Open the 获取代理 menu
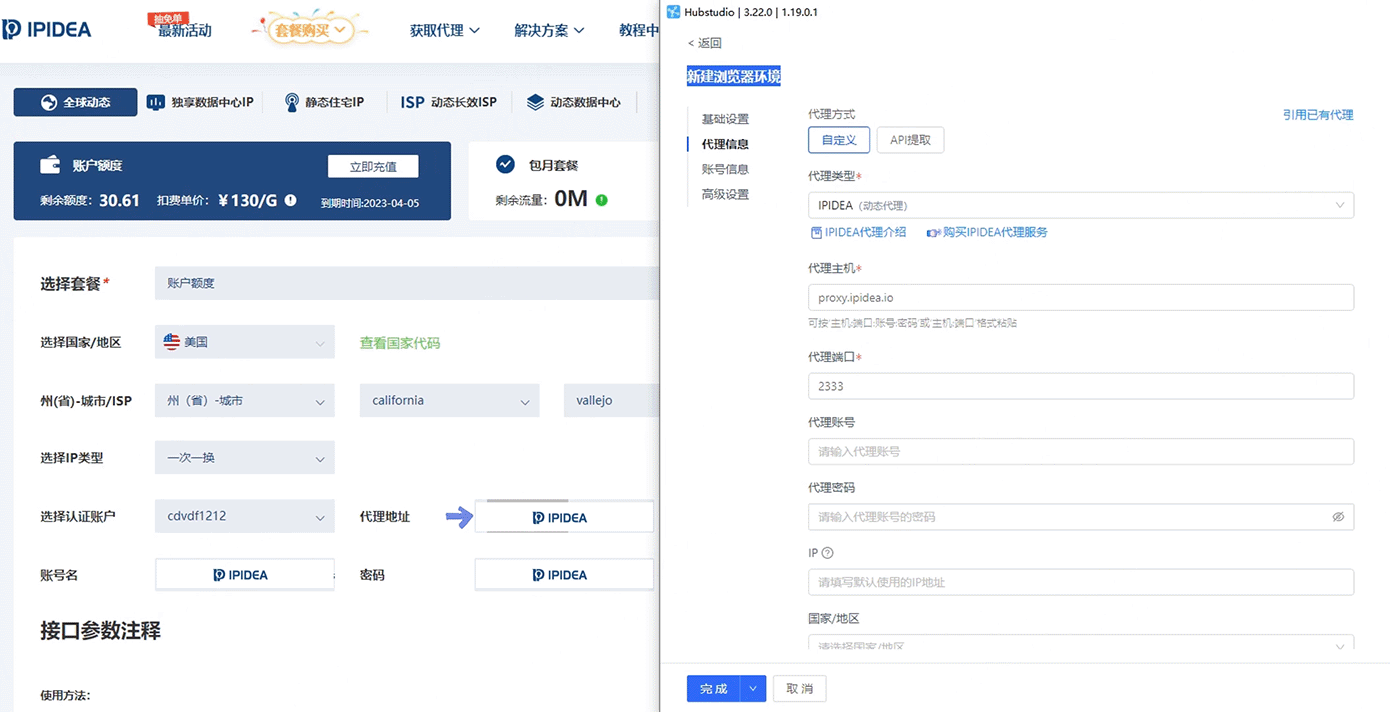 444,30
